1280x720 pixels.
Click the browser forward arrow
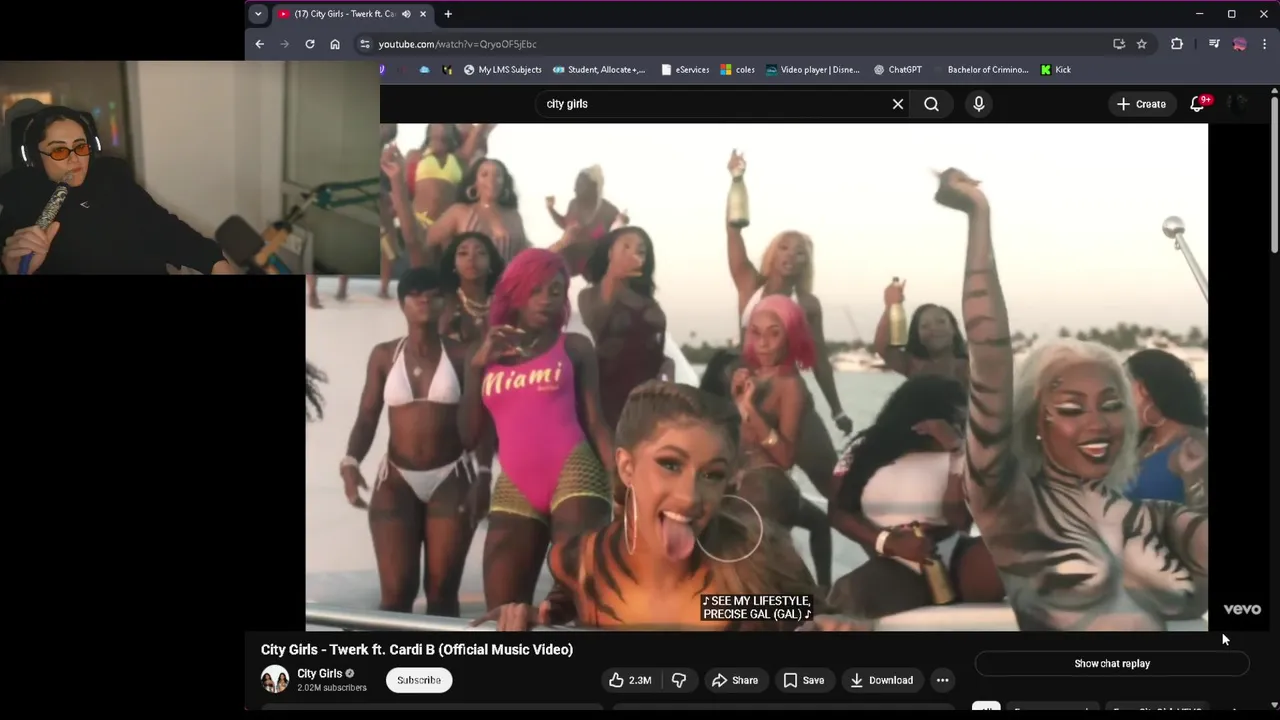coord(285,44)
